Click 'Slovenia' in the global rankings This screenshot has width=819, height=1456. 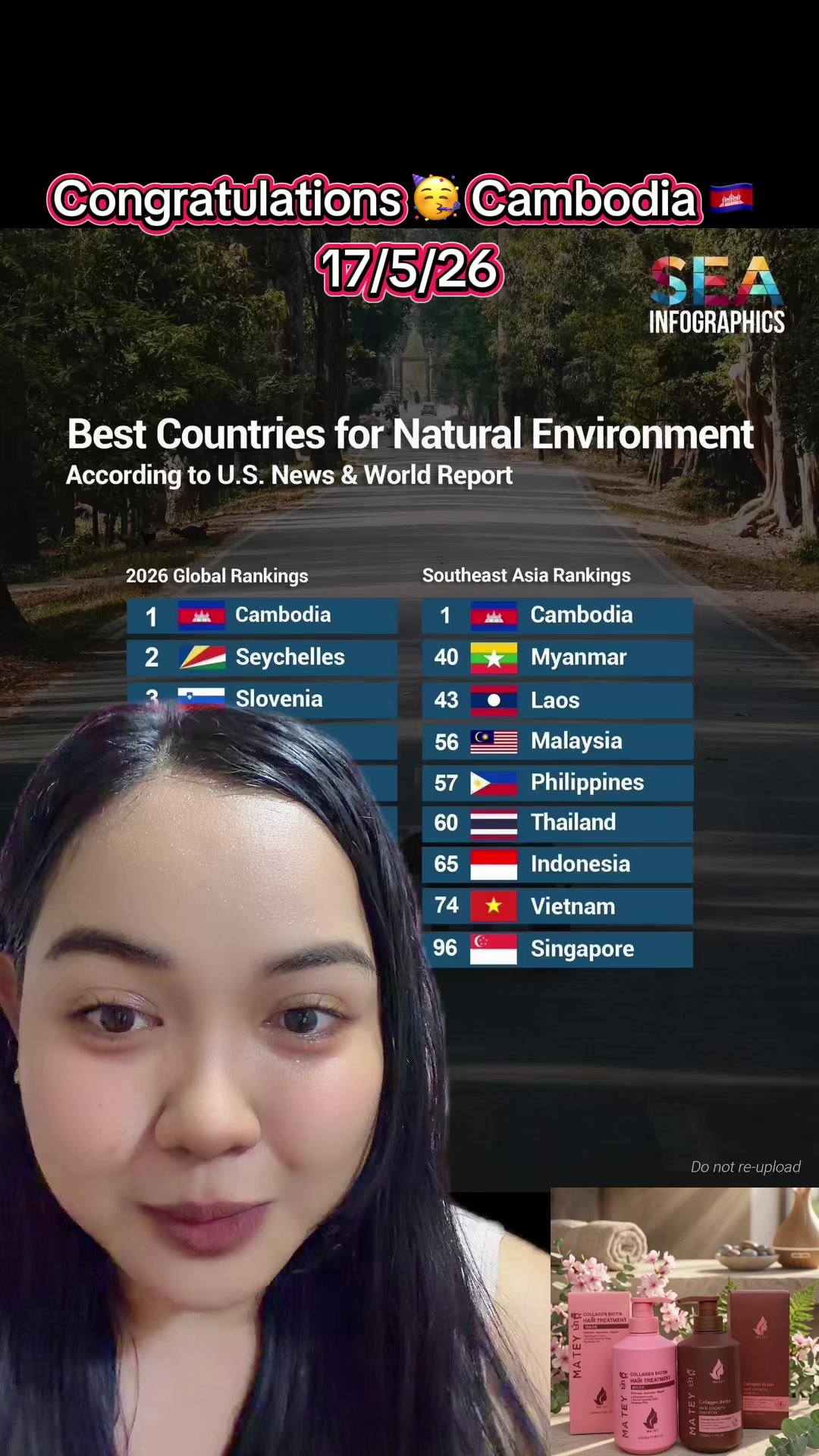point(279,698)
